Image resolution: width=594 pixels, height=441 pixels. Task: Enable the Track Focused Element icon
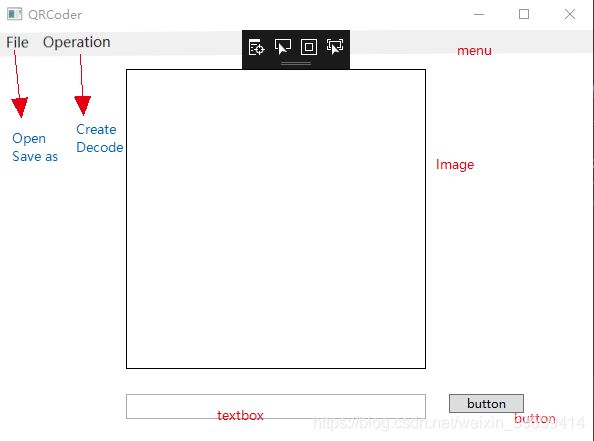[x=335, y=47]
